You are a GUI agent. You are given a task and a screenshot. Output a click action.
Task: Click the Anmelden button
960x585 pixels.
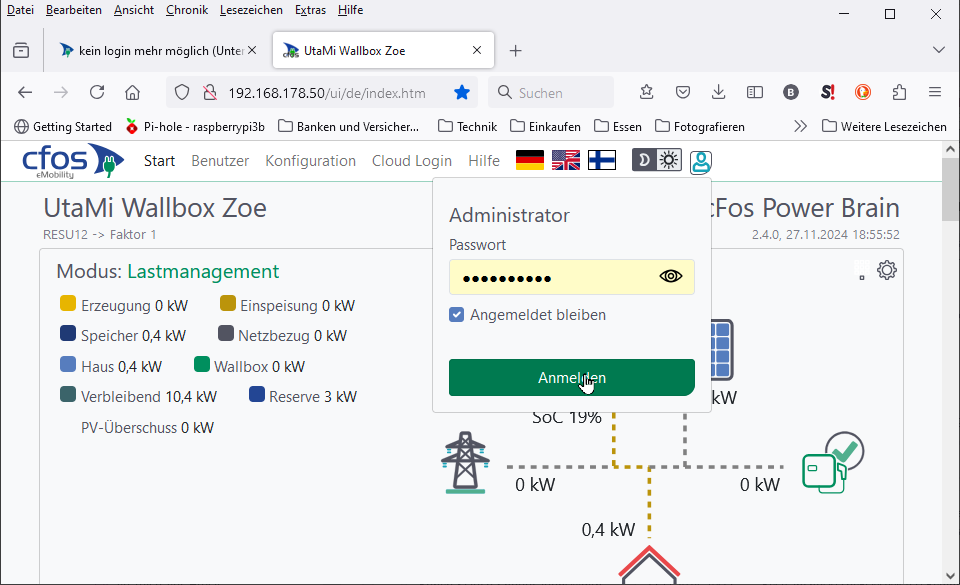pos(572,378)
